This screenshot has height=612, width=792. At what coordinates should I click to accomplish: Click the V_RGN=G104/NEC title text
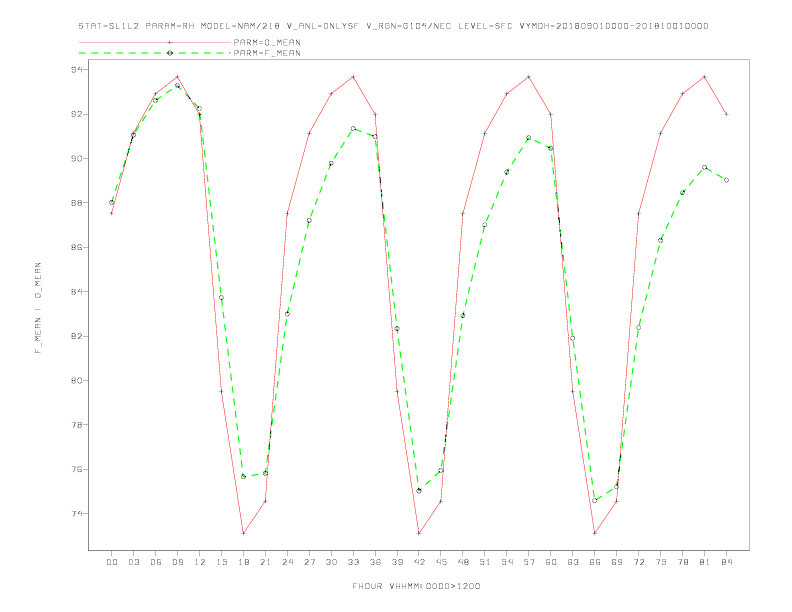click(x=408, y=26)
